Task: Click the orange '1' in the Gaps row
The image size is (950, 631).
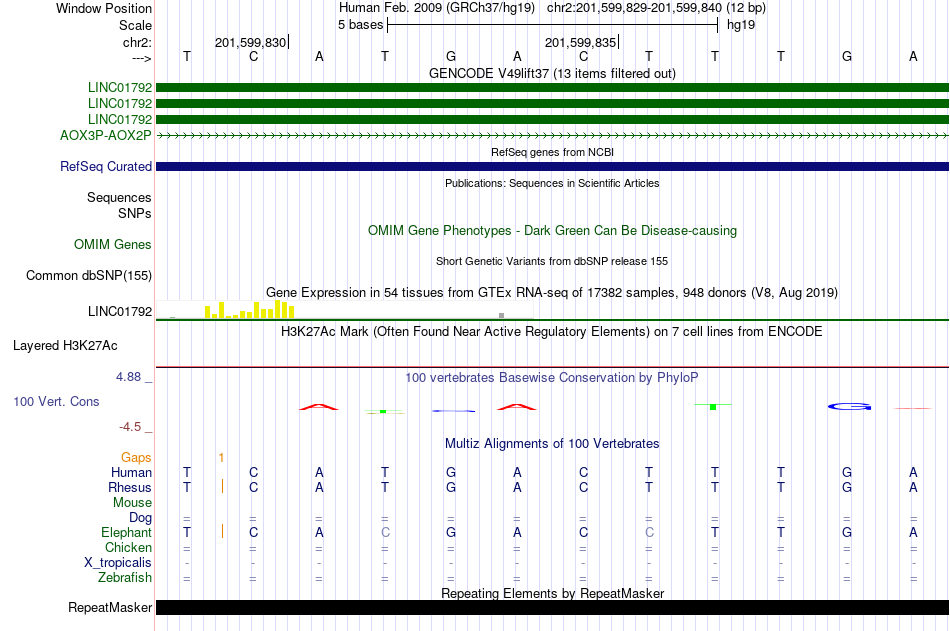Action: pyautogui.click(x=222, y=458)
